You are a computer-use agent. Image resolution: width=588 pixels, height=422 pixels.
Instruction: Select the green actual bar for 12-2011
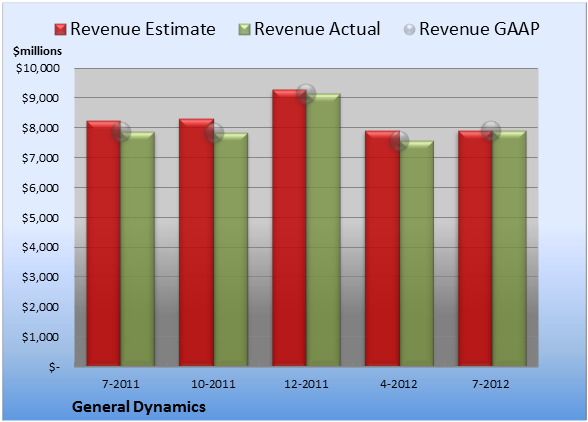point(324,230)
